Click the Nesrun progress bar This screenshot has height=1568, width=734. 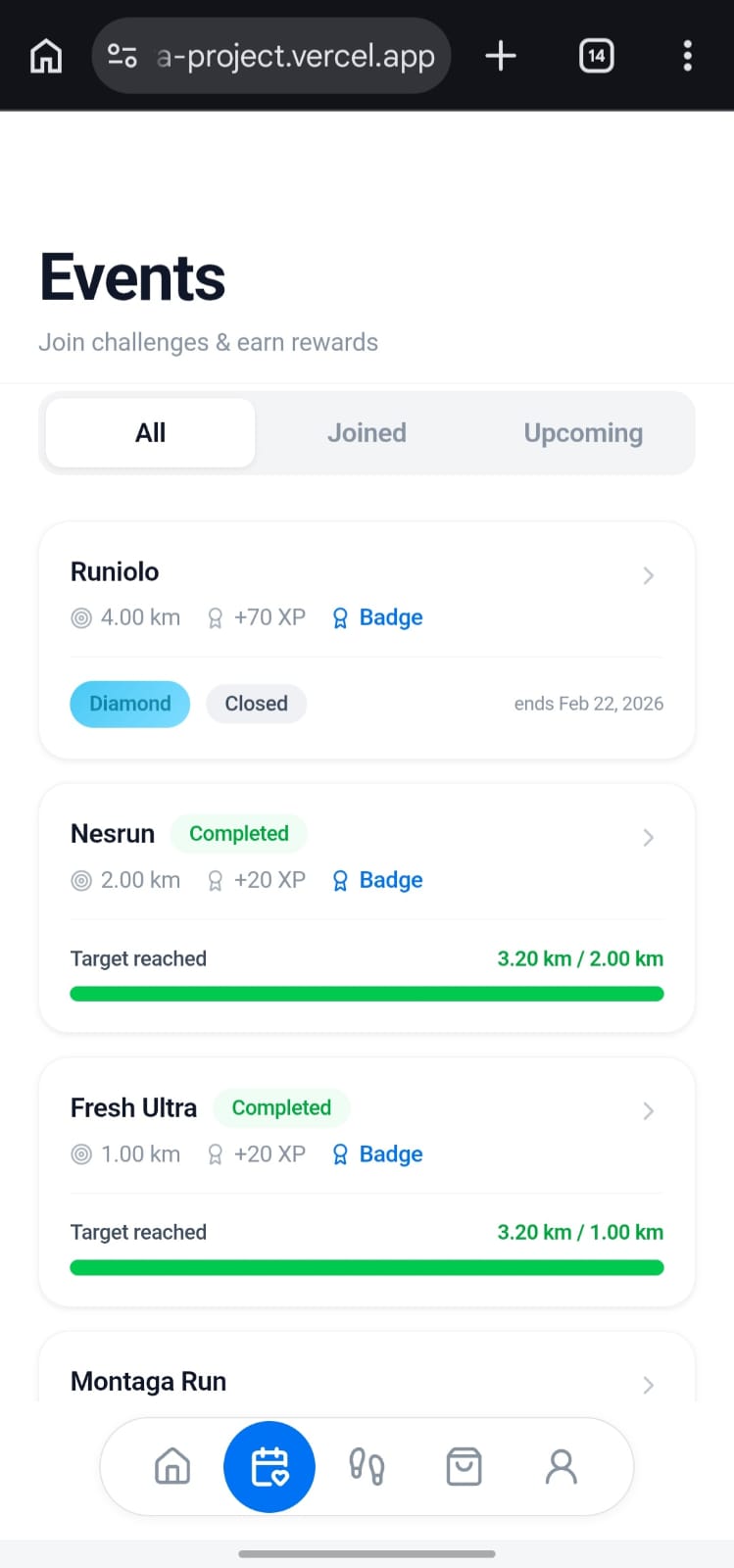tap(367, 994)
